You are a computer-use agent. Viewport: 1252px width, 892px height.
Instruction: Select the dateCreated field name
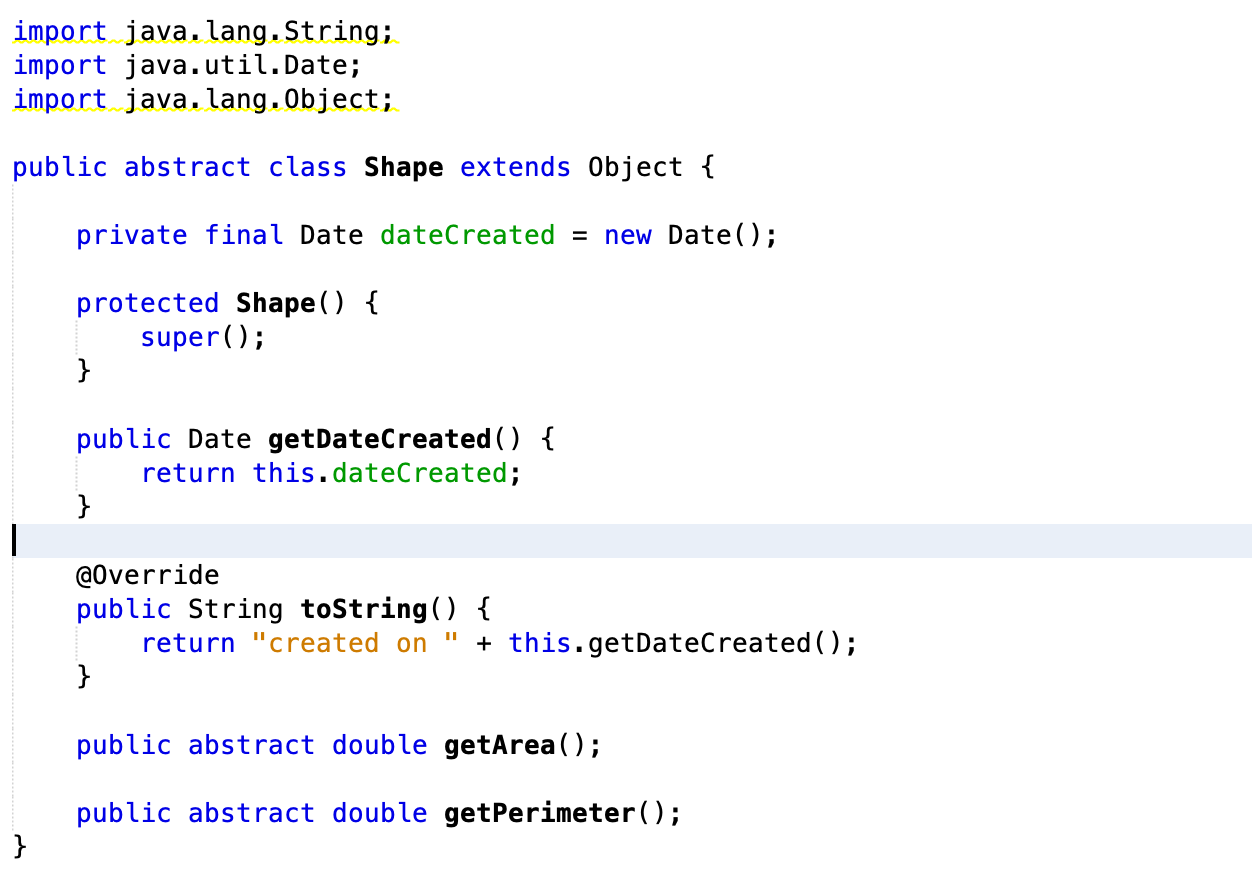[466, 235]
